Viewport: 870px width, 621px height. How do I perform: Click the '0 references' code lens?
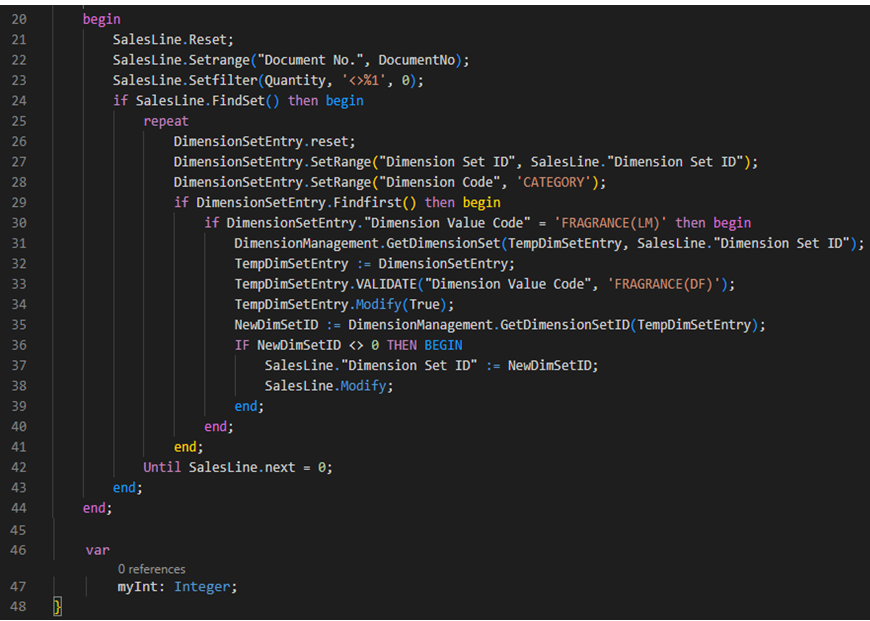tap(151, 569)
